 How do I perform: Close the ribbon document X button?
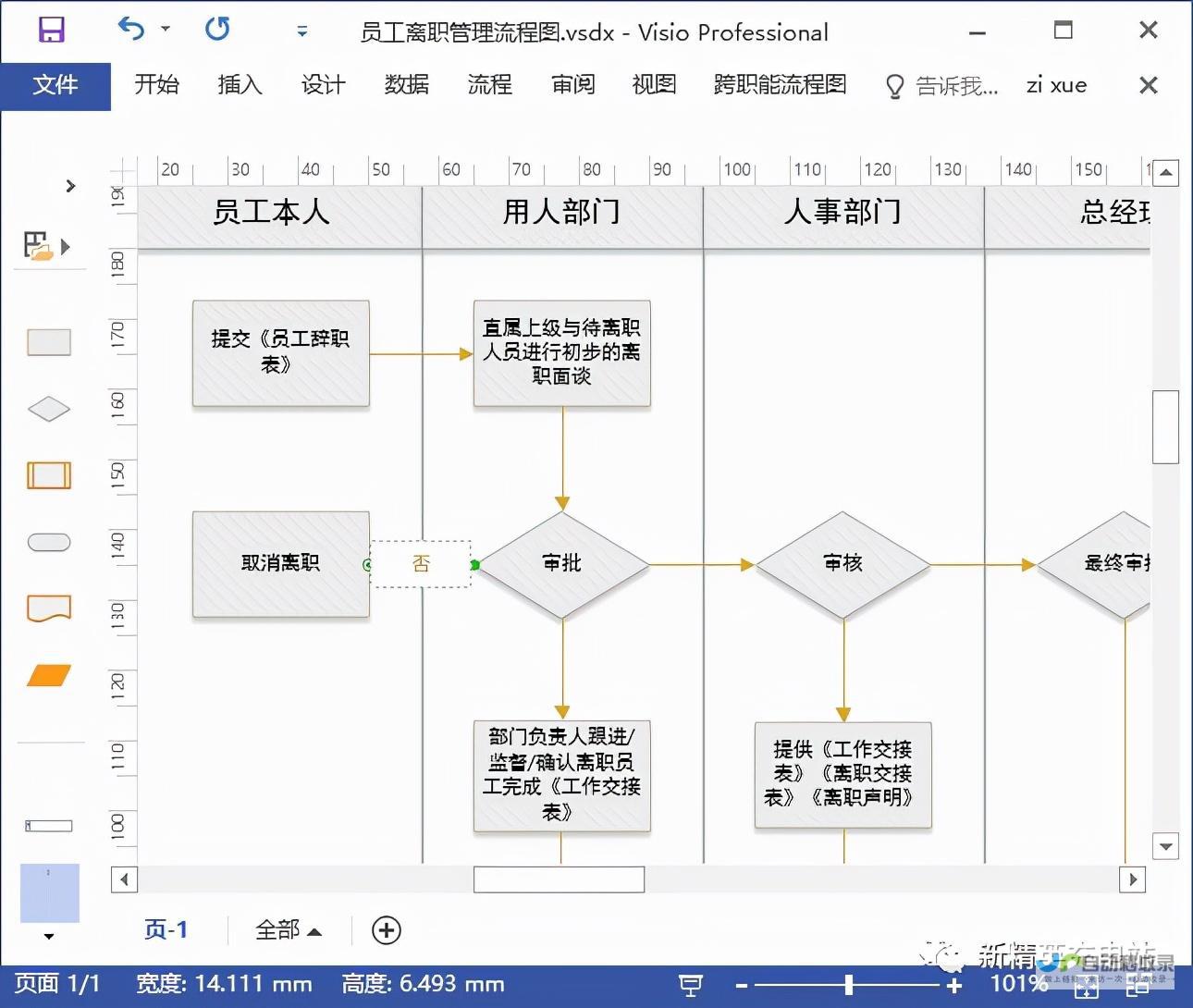[1149, 85]
